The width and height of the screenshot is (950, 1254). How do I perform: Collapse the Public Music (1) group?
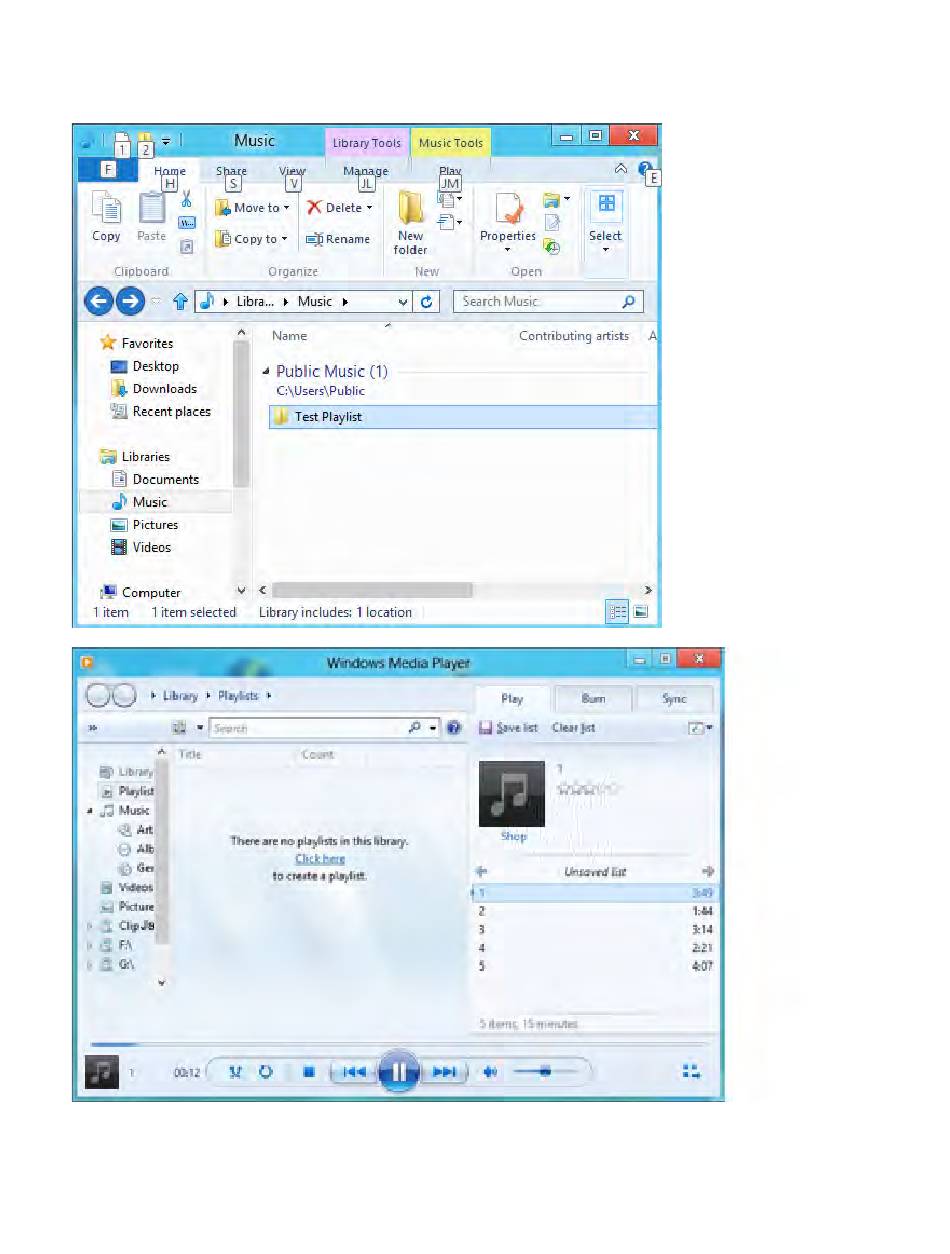[x=266, y=371]
